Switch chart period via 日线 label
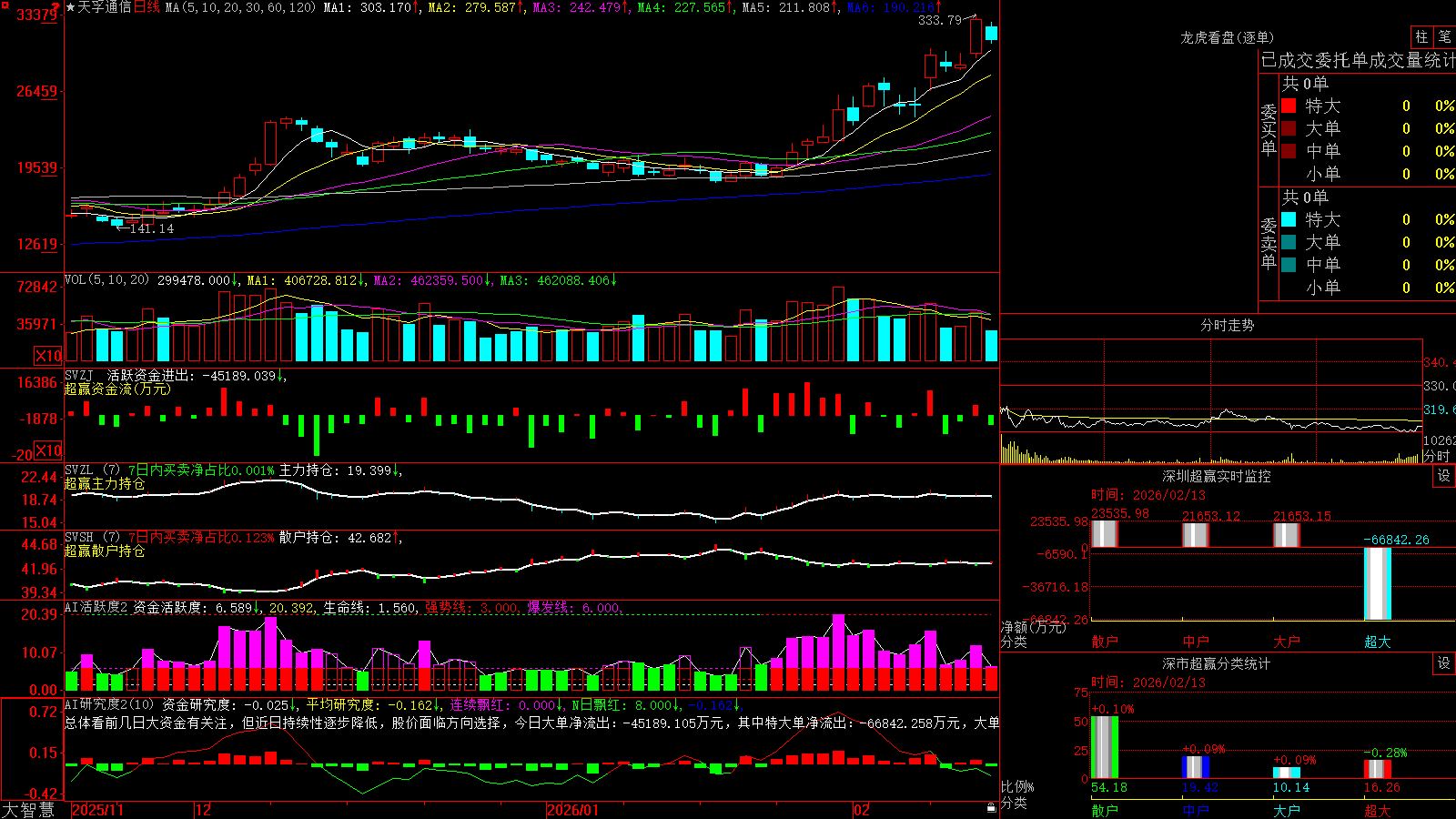The image size is (1456, 819). click(147, 7)
